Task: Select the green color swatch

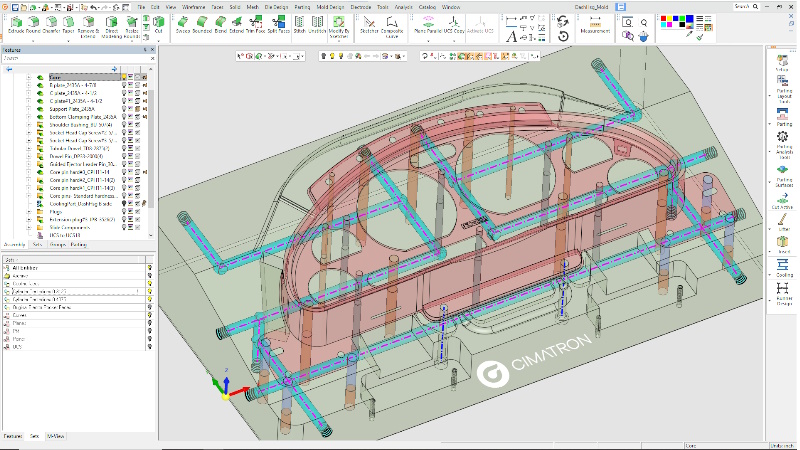Action: (683, 19)
